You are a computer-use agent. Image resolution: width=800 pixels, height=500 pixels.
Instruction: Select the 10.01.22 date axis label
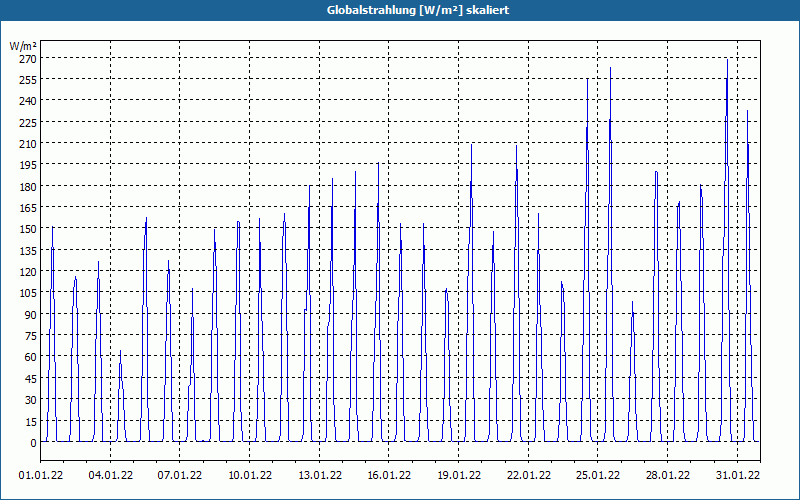coord(250,475)
